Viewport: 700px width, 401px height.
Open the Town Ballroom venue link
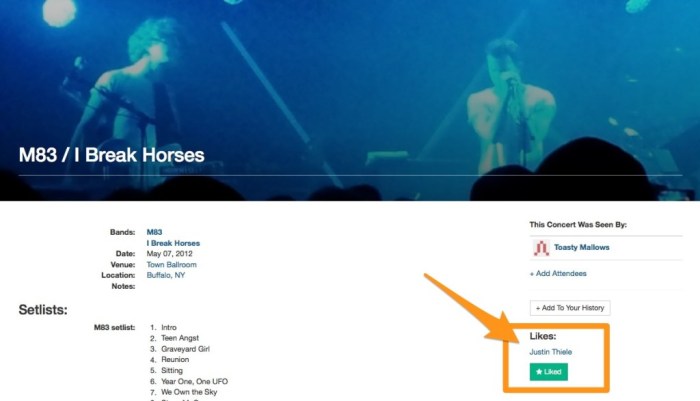(x=171, y=265)
